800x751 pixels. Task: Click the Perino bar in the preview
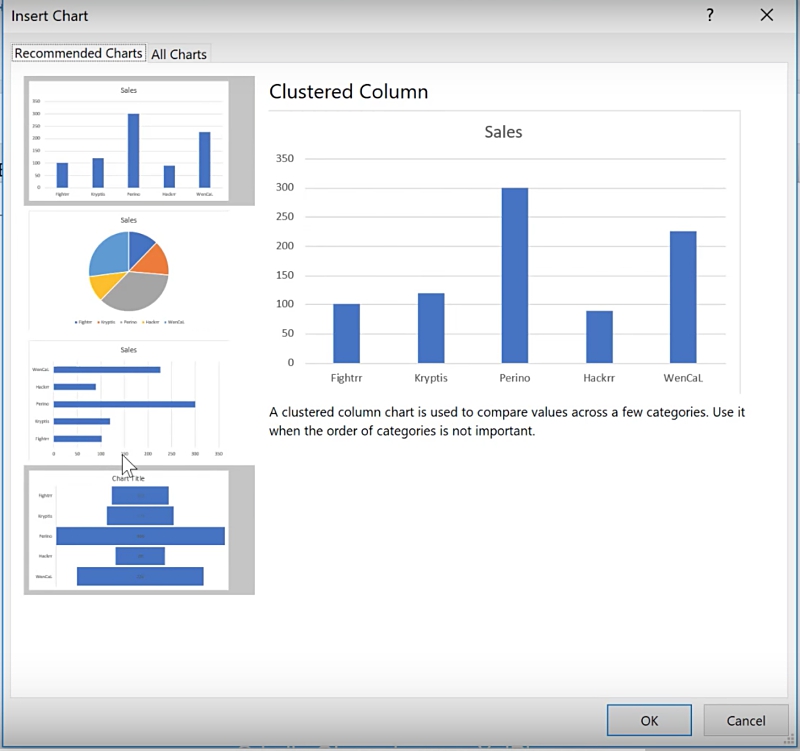coord(514,275)
